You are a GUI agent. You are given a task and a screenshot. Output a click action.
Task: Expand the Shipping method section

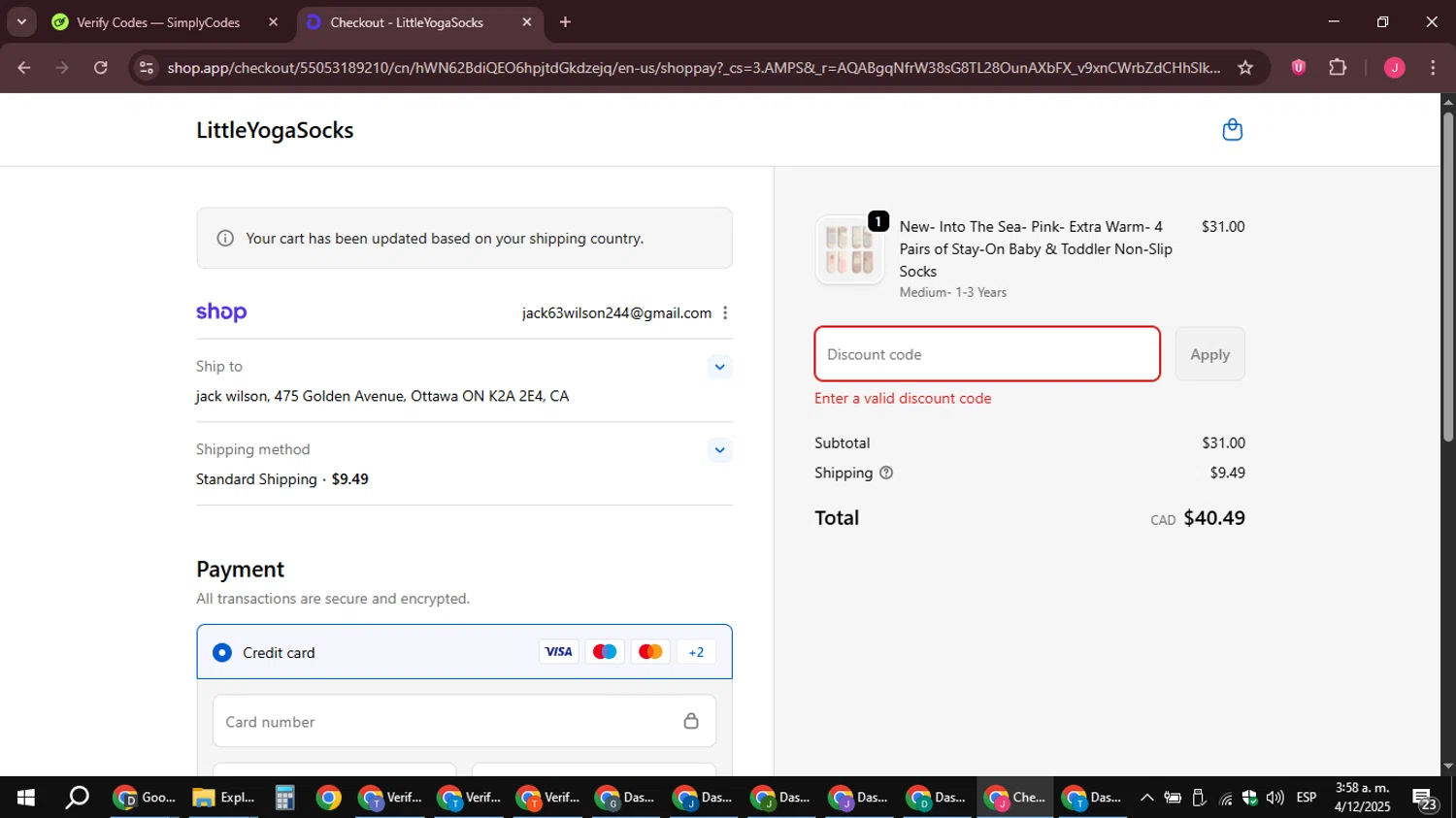tap(719, 449)
